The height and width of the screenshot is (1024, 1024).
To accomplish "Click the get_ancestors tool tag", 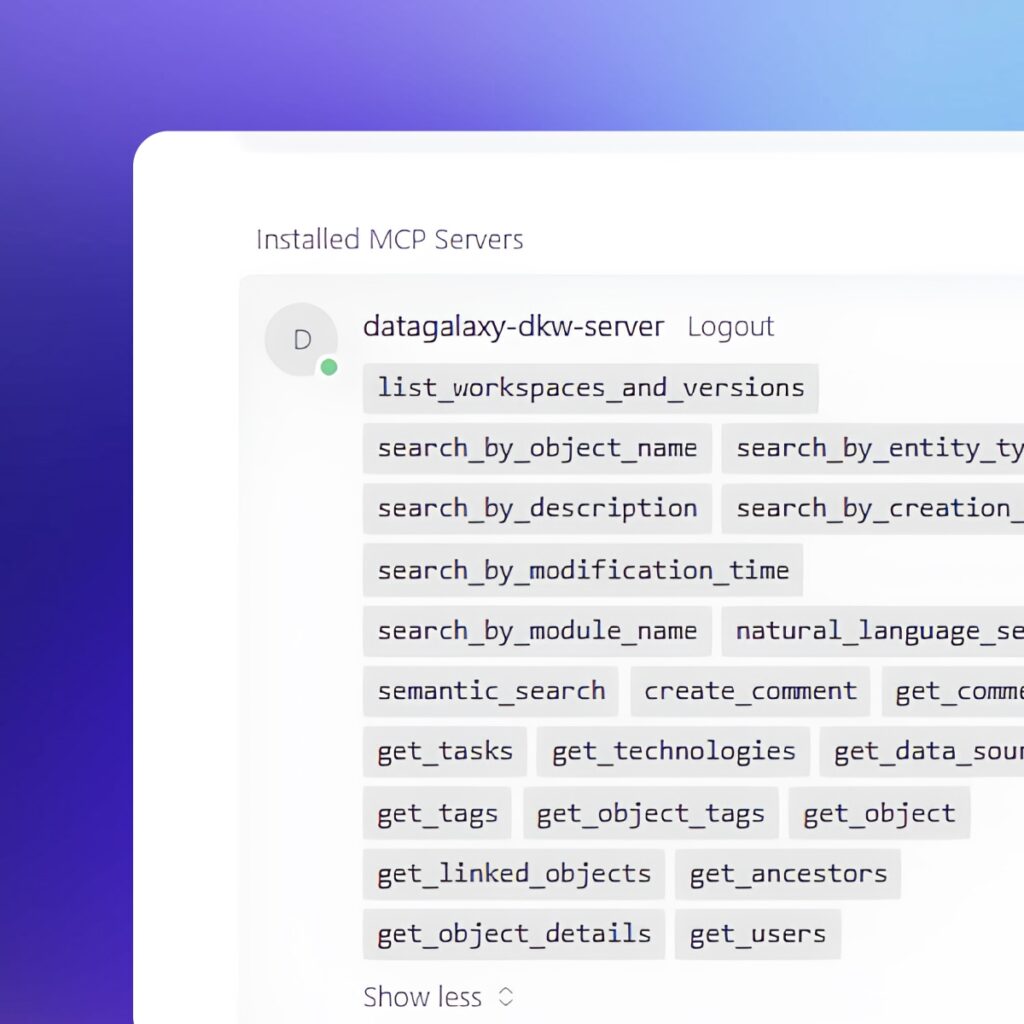I will [x=788, y=874].
